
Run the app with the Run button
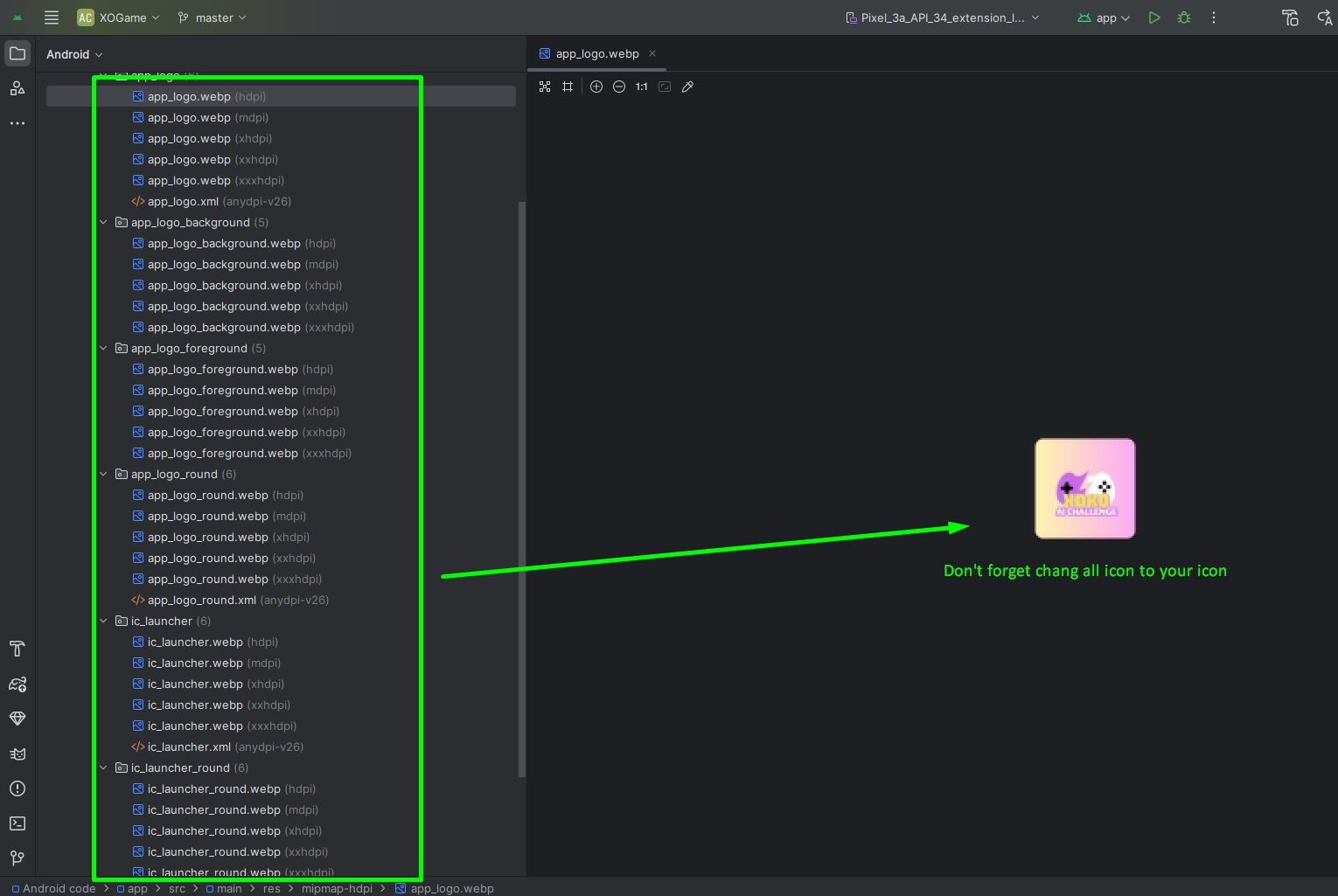tap(1154, 17)
